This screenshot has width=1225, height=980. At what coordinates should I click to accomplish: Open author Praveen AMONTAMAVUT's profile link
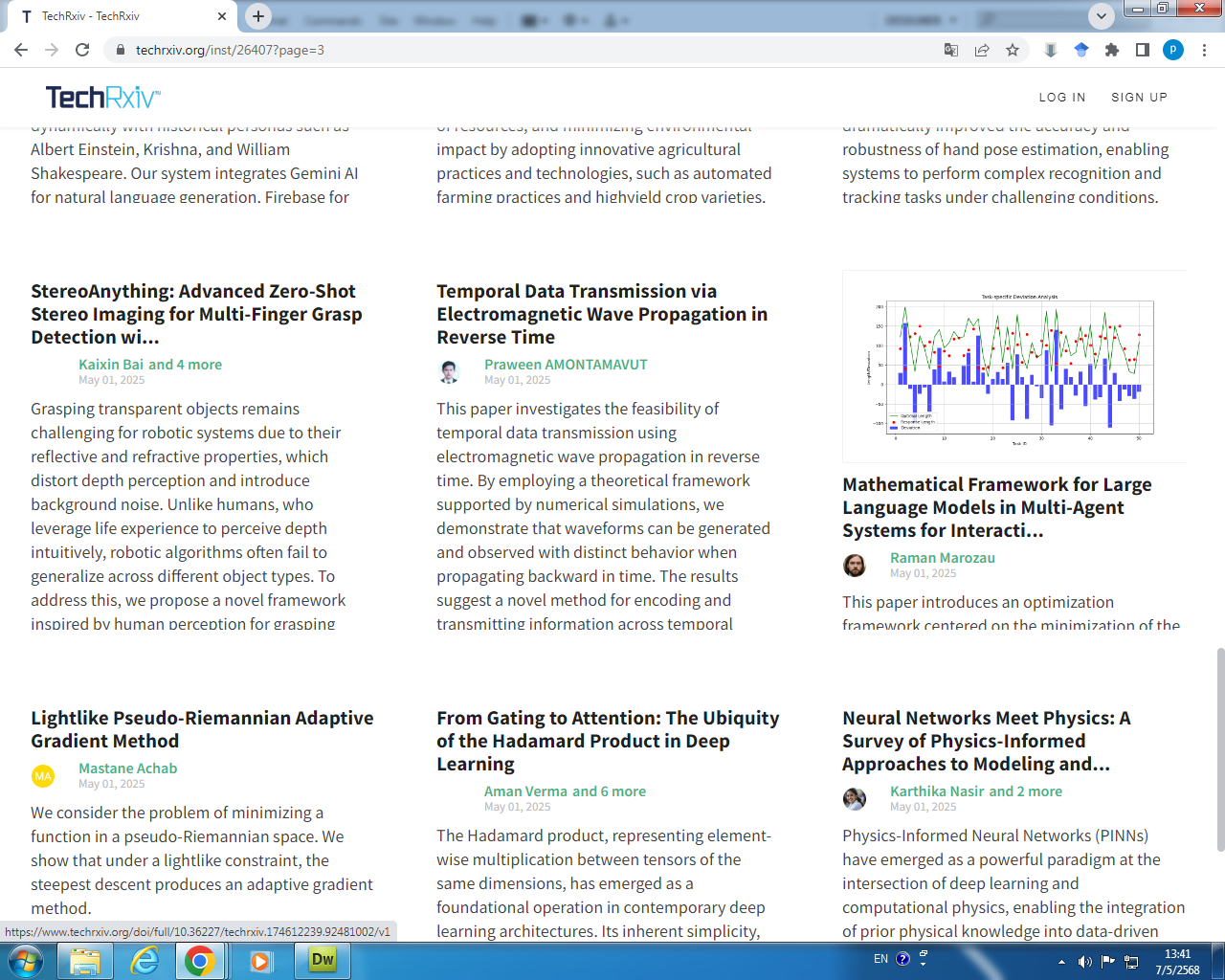point(566,365)
